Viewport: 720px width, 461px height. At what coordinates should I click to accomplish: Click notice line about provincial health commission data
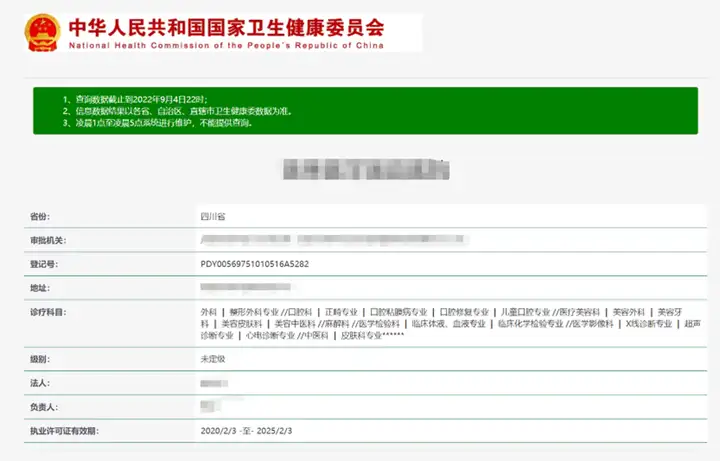pyautogui.click(x=178, y=111)
